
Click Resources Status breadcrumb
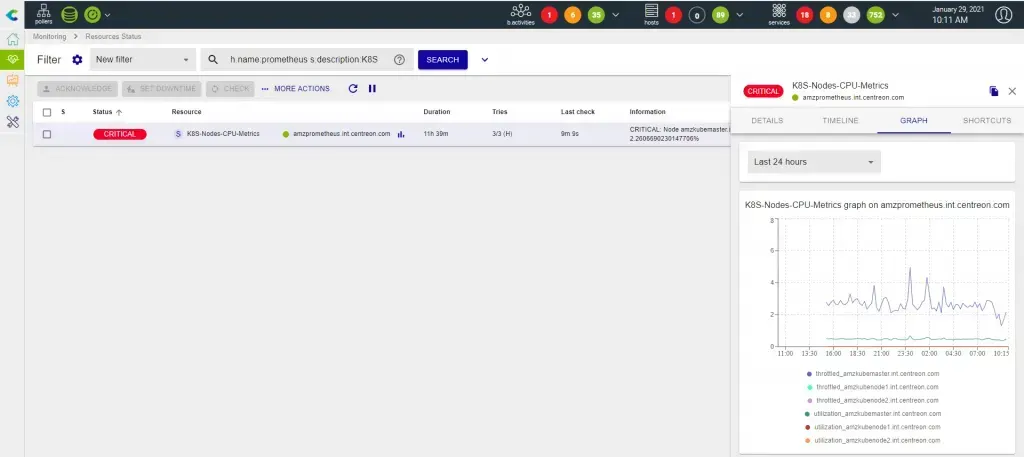click(x=113, y=37)
